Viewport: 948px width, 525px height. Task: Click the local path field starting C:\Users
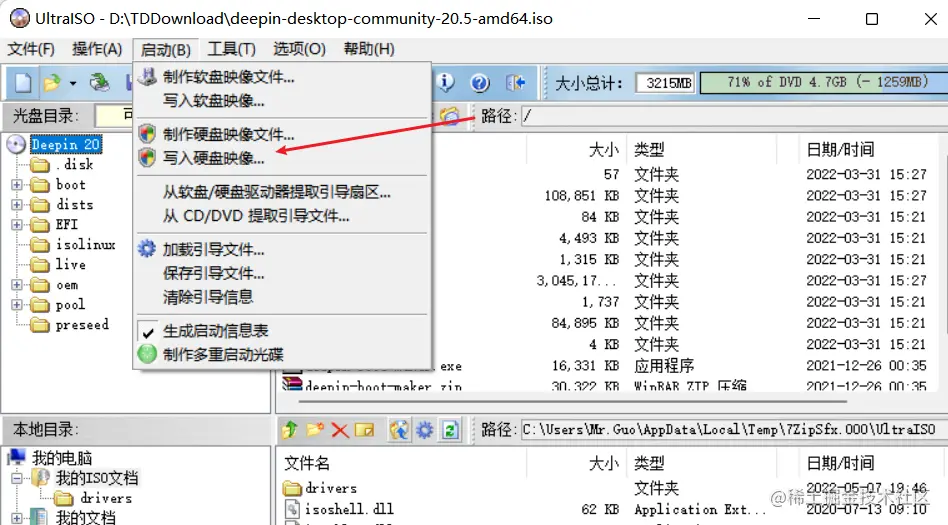pos(733,429)
